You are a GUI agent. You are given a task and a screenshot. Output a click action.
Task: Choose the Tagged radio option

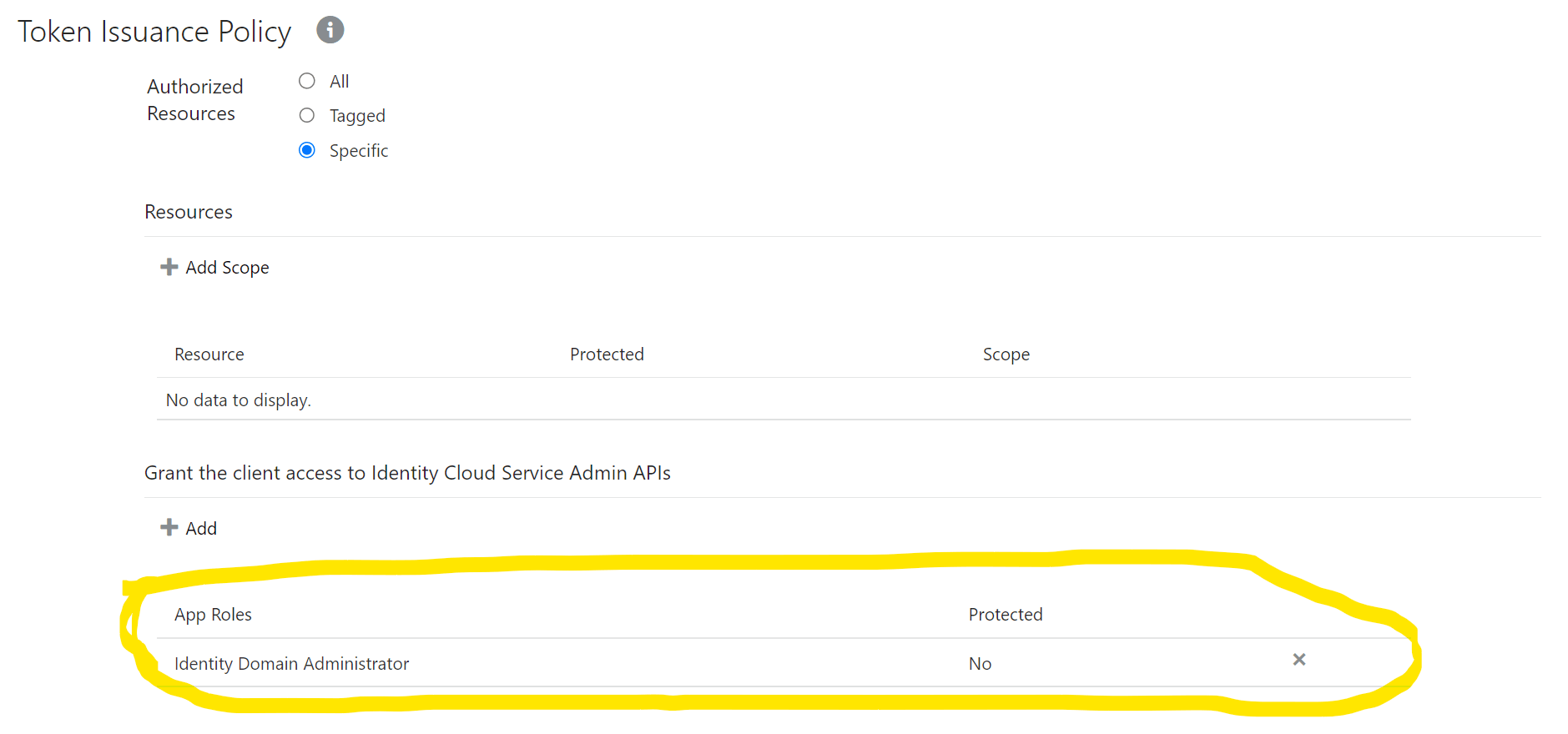307,115
